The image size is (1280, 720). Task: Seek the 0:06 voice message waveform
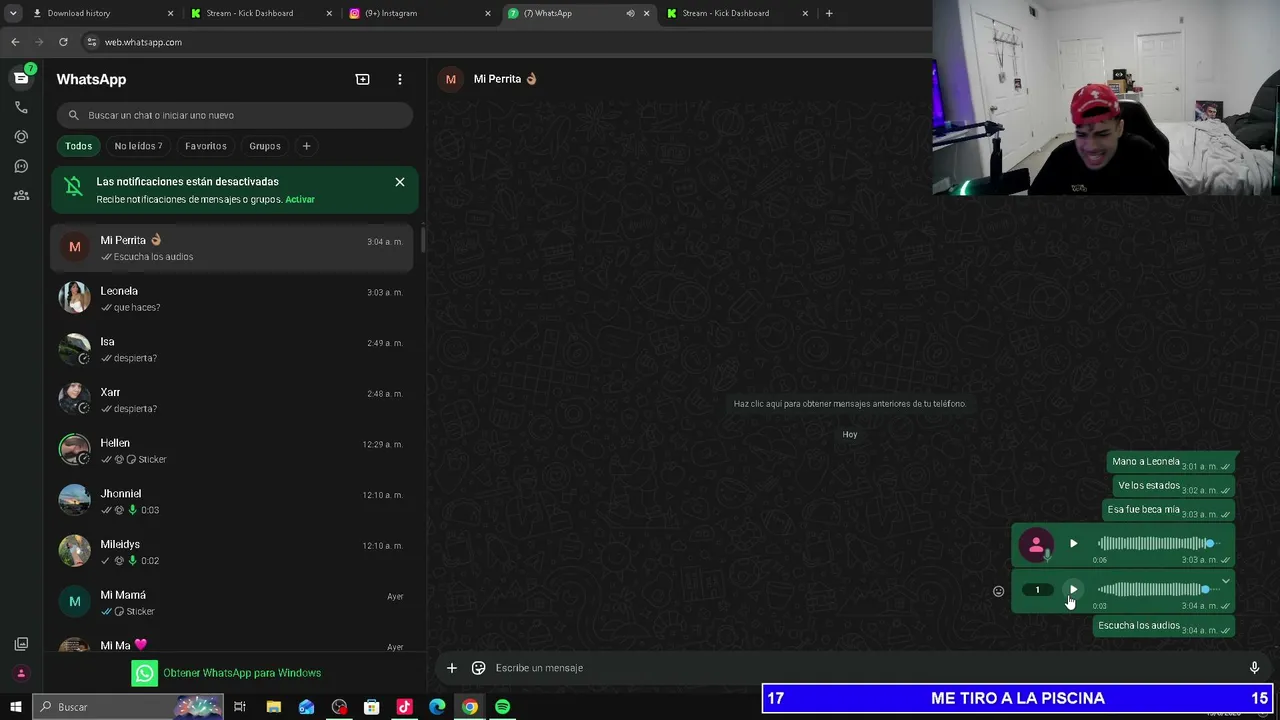1158,543
